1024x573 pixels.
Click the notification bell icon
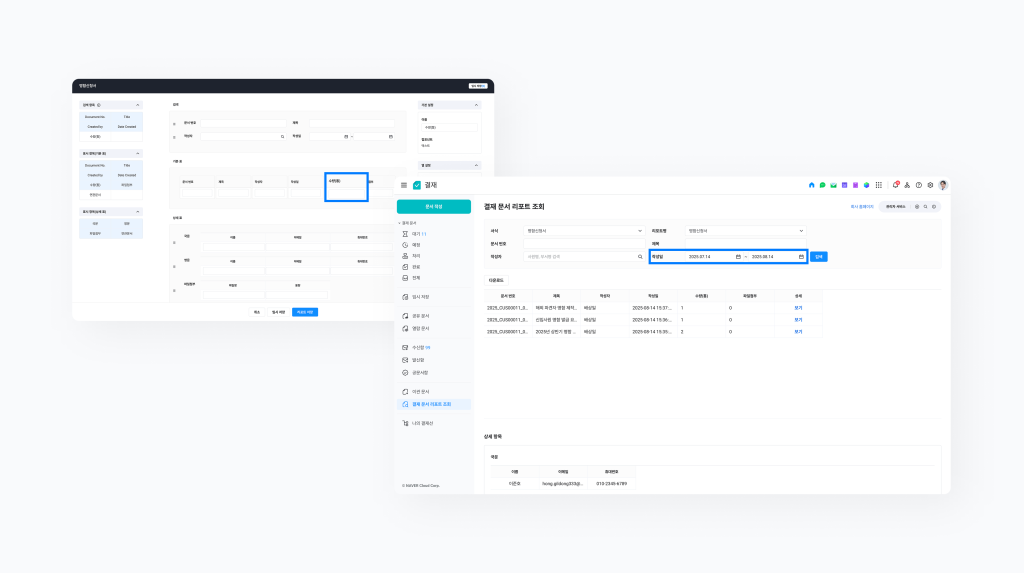coord(895,185)
